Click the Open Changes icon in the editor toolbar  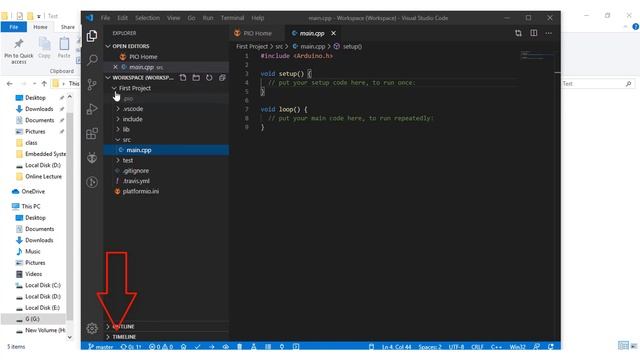518,33
